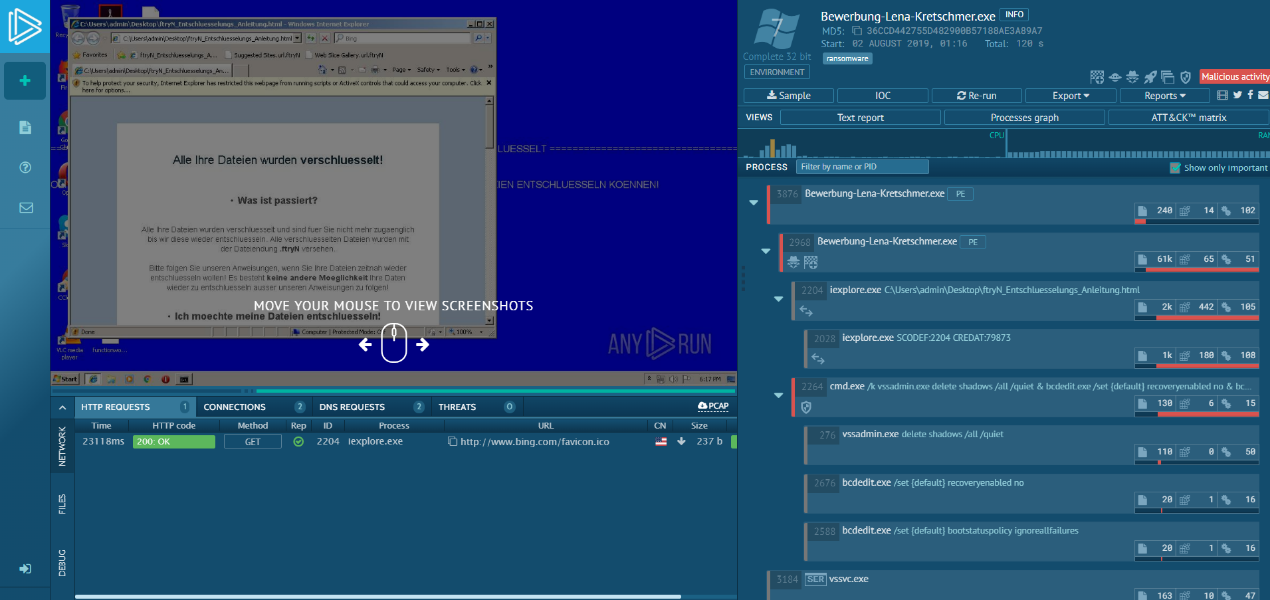Download the network PCAP file
1270x600 pixels.
713,406
